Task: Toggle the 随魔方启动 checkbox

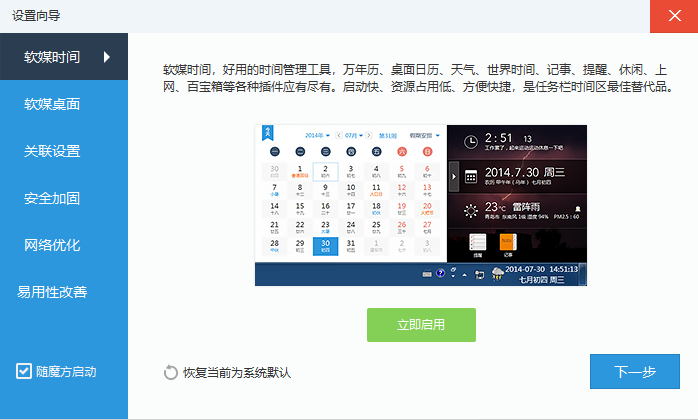Action: pos(24,371)
